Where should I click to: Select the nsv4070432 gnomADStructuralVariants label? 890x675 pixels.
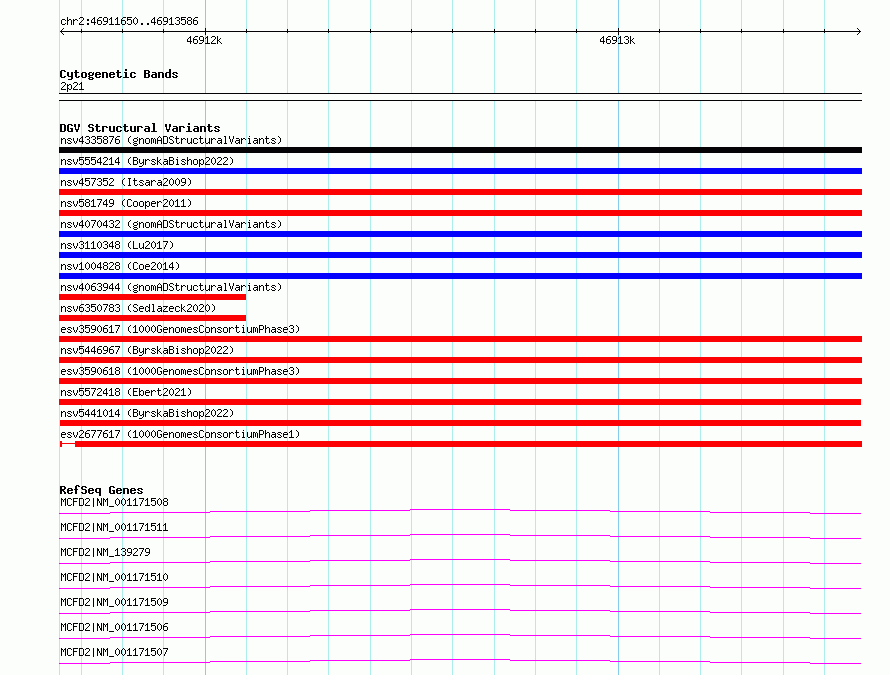coord(171,224)
